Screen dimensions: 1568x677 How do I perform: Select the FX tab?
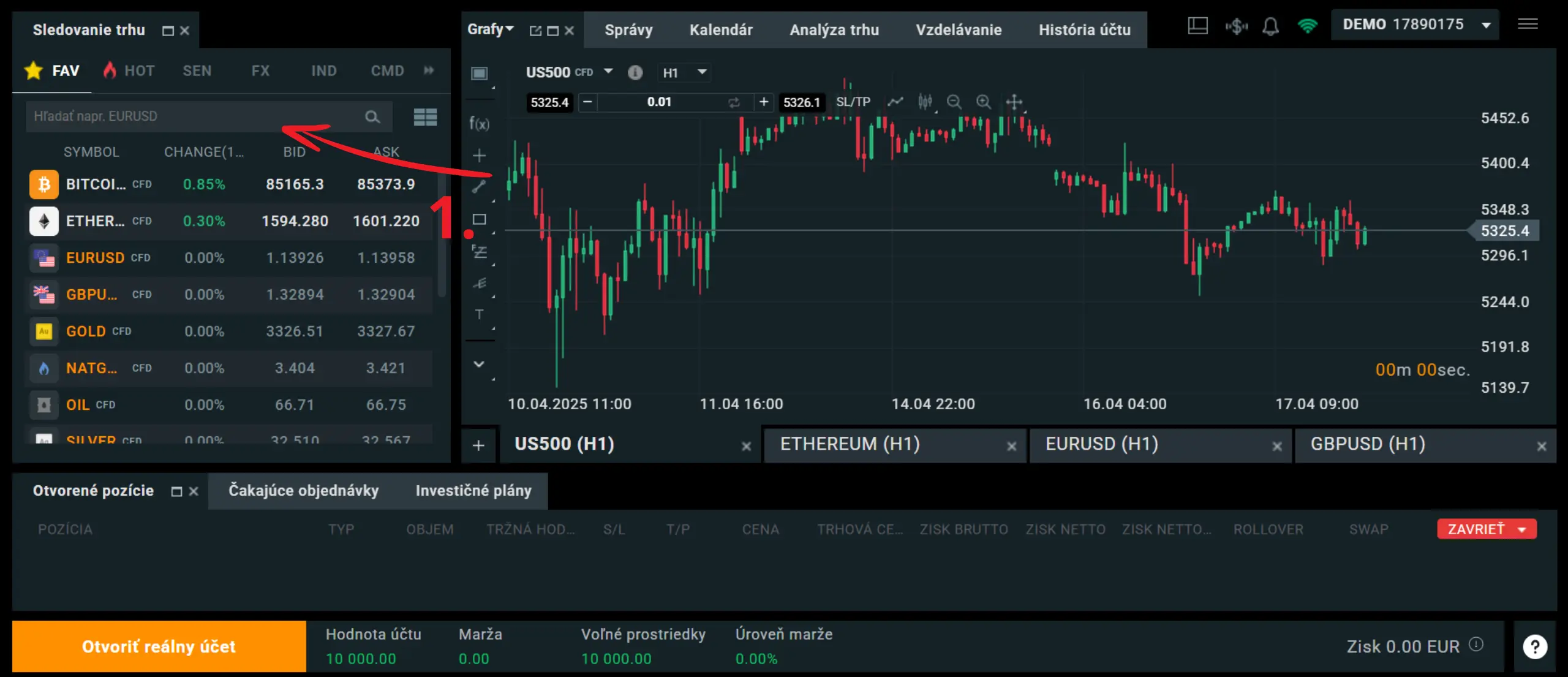click(x=260, y=70)
